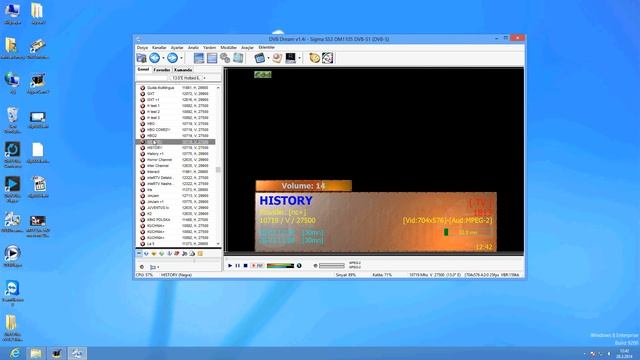Open the Araçlar menu
Screen dimensions: 640x360
(247, 48)
